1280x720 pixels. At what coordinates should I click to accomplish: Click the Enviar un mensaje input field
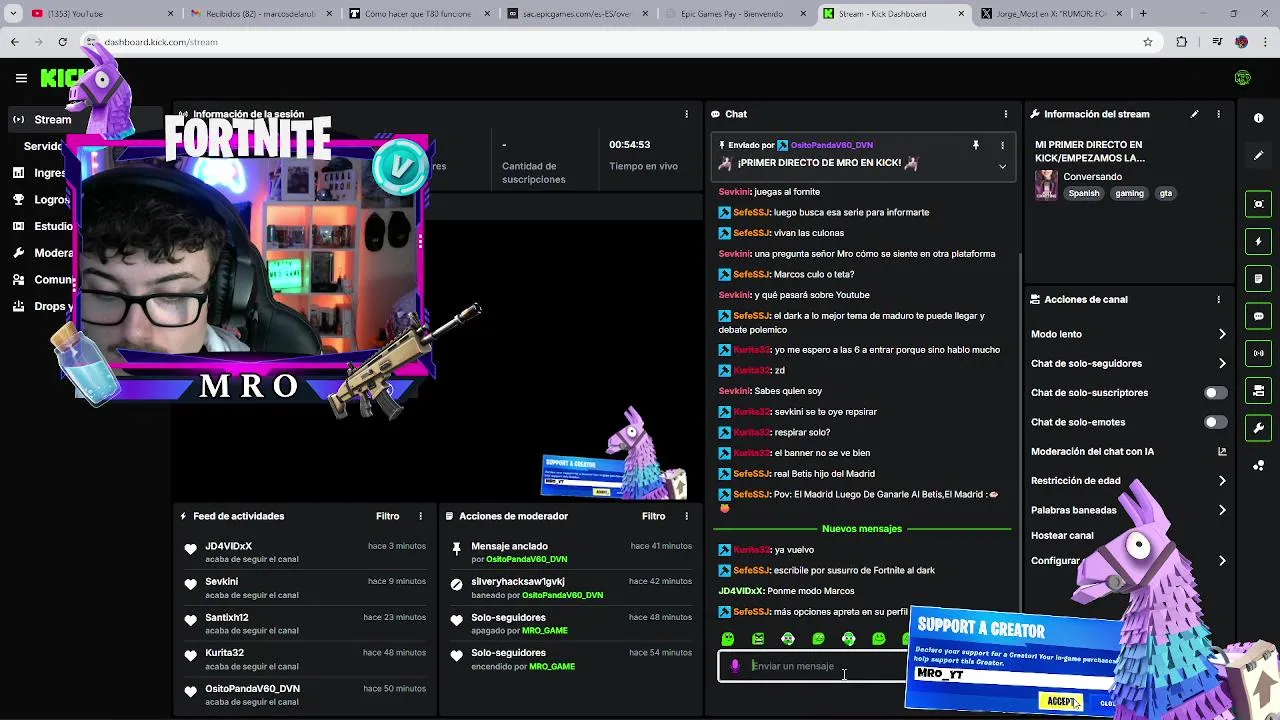[812, 666]
